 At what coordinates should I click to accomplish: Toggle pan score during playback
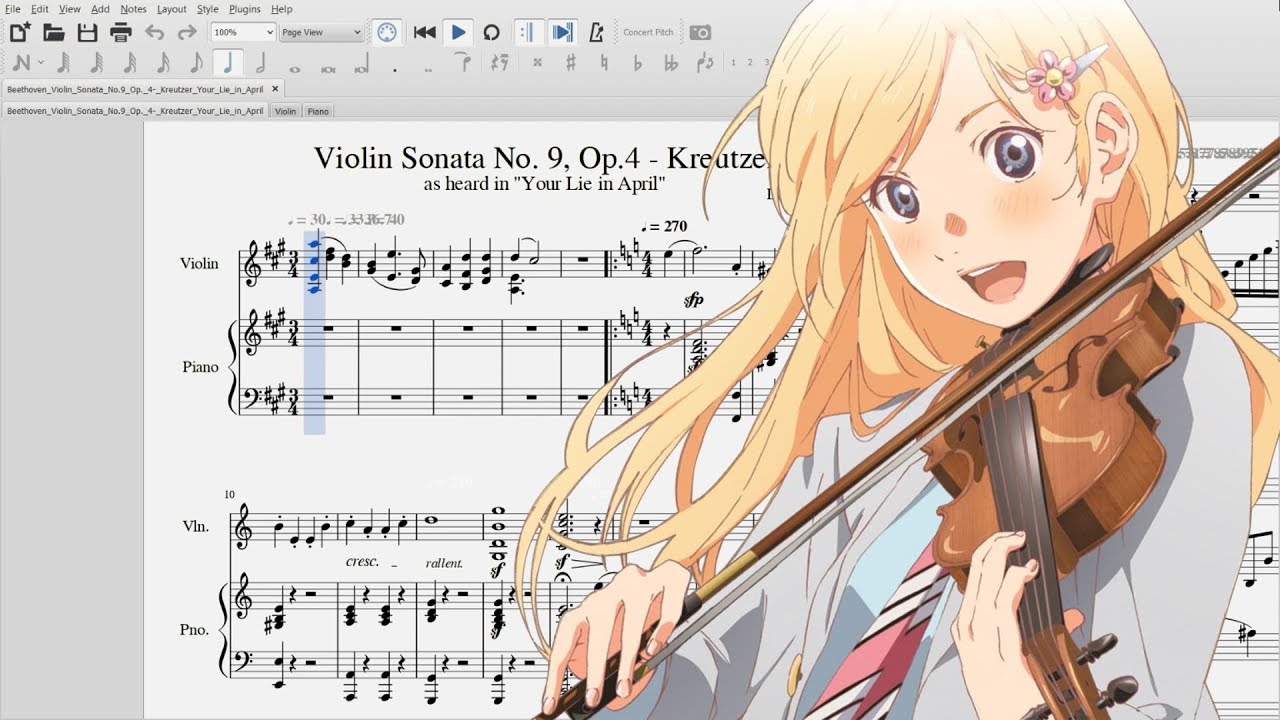[562, 32]
